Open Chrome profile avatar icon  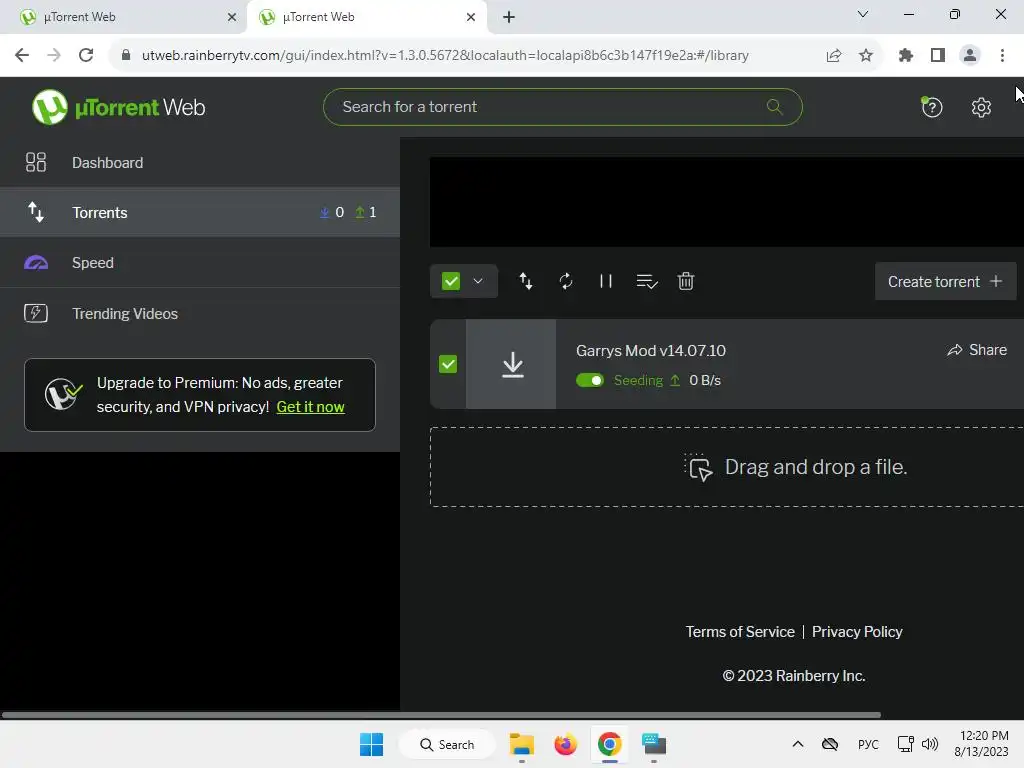click(x=970, y=56)
